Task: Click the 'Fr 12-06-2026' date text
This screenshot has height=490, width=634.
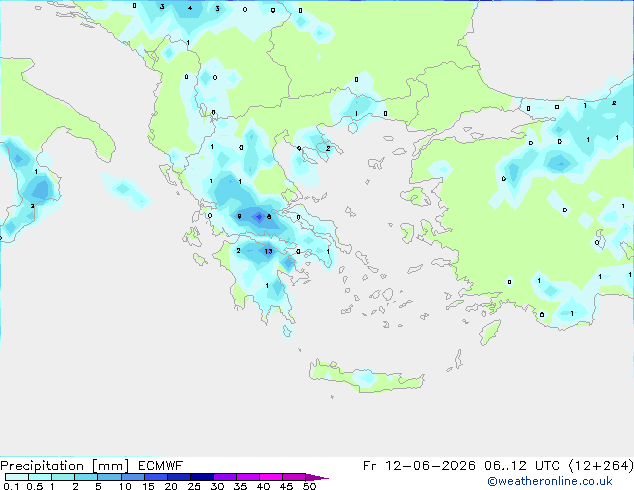Action: click(x=419, y=466)
